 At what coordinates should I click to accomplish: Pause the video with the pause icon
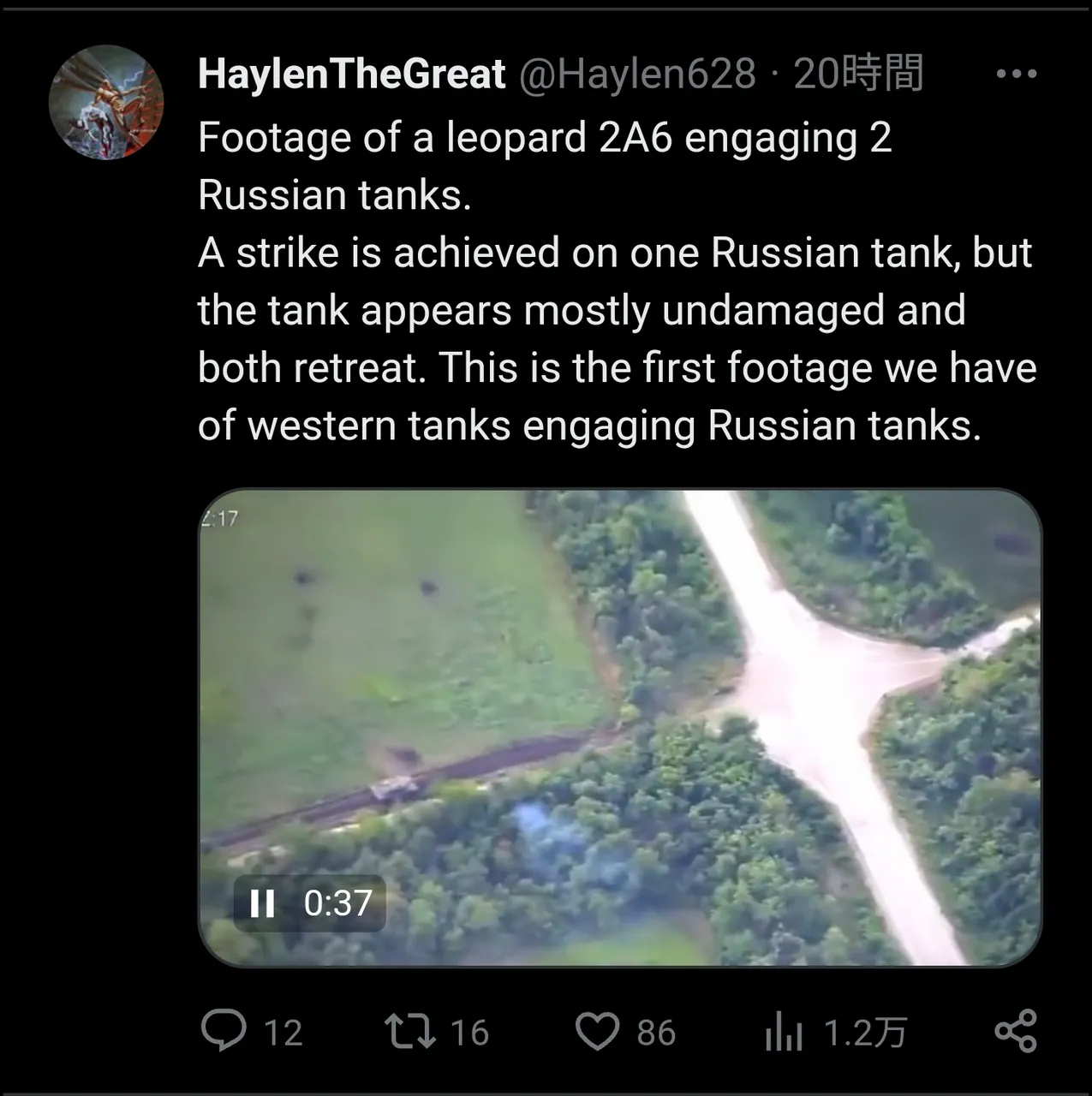(x=261, y=903)
